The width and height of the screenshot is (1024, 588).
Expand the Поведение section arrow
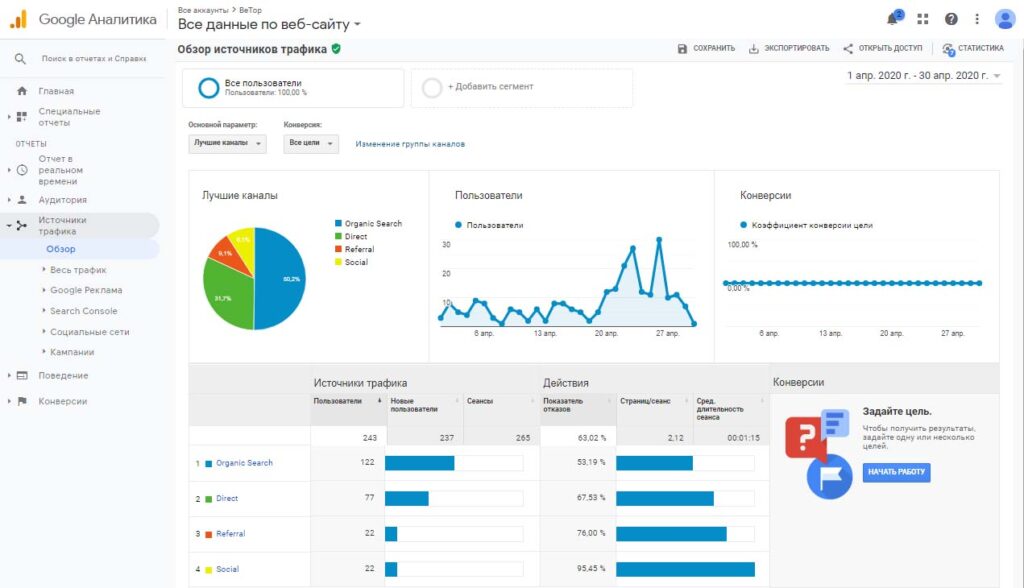9,376
